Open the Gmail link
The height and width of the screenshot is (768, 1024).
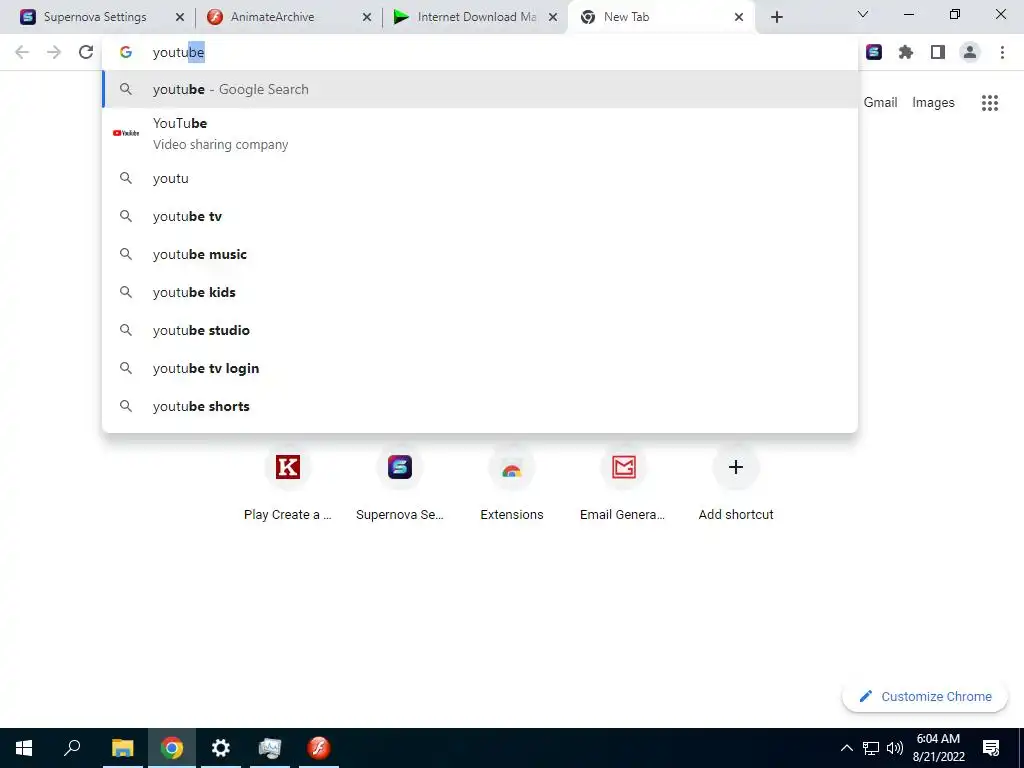(880, 103)
